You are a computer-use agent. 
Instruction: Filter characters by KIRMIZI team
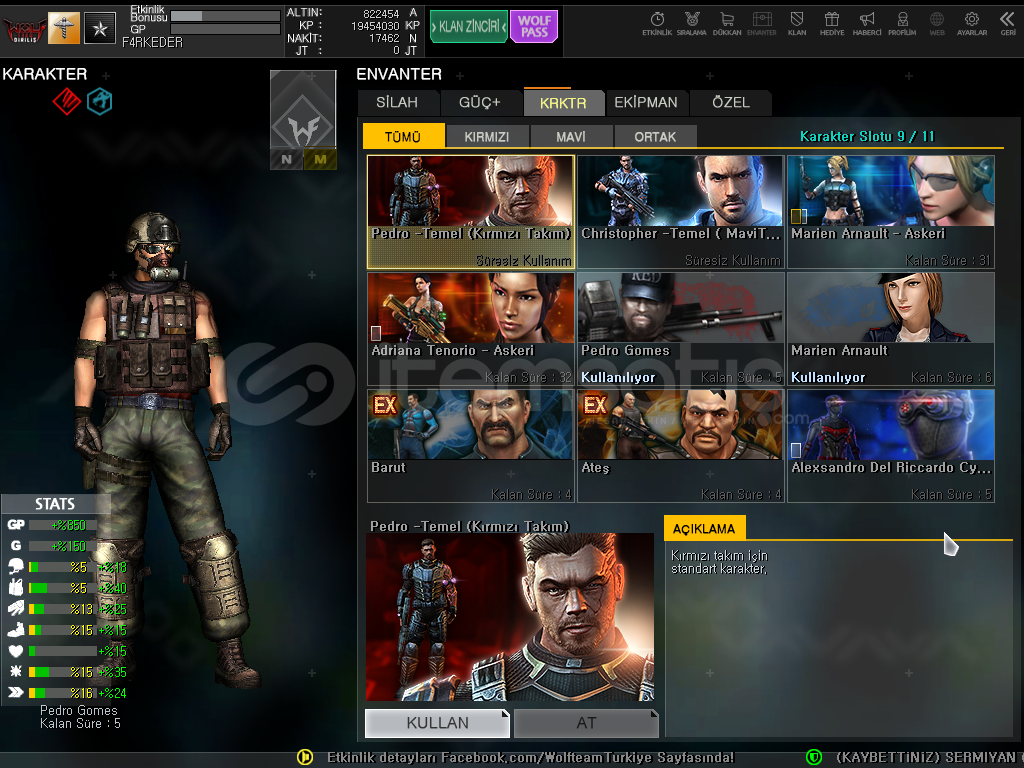487,136
